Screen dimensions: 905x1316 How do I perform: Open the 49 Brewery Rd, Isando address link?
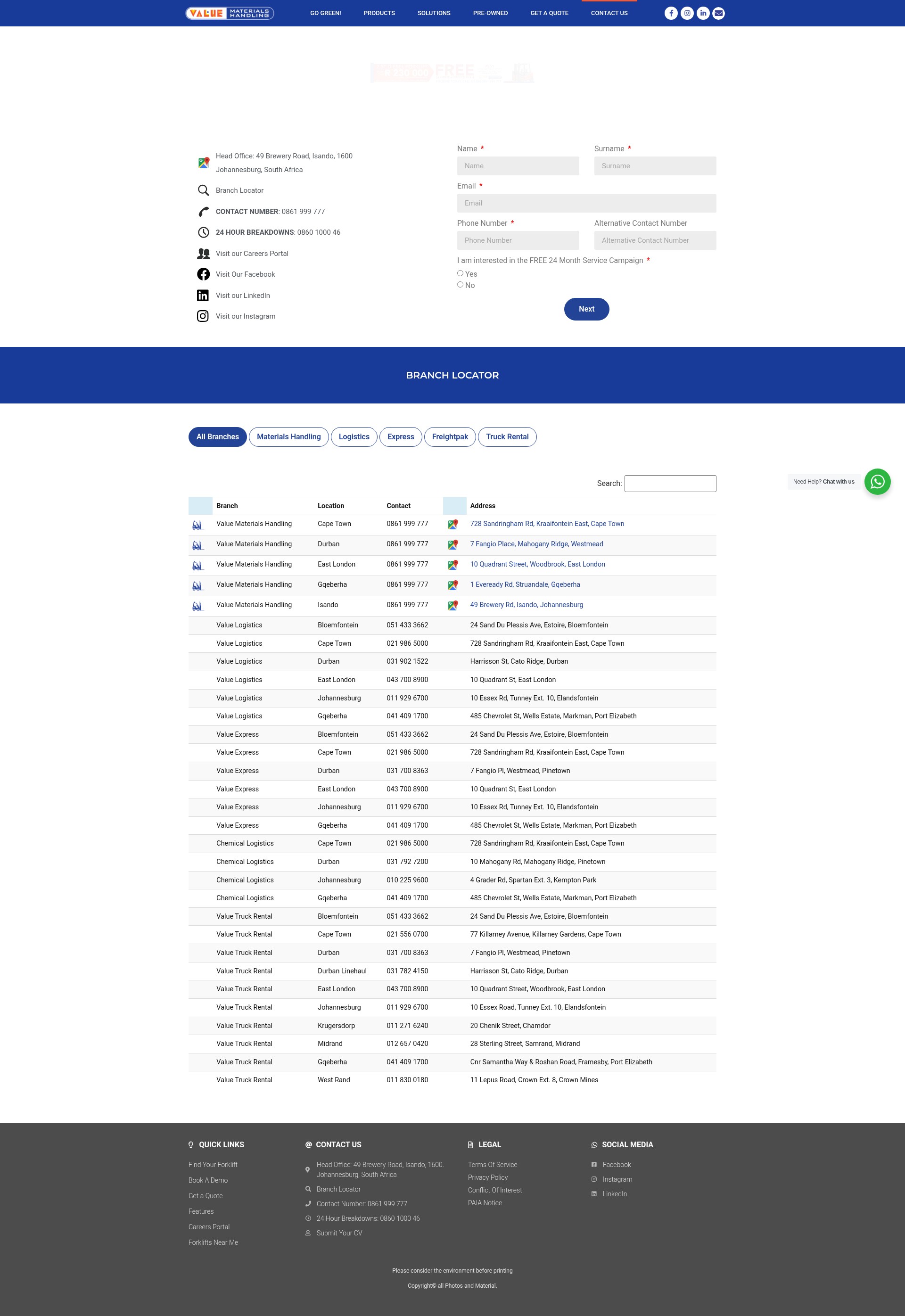[x=526, y=605]
